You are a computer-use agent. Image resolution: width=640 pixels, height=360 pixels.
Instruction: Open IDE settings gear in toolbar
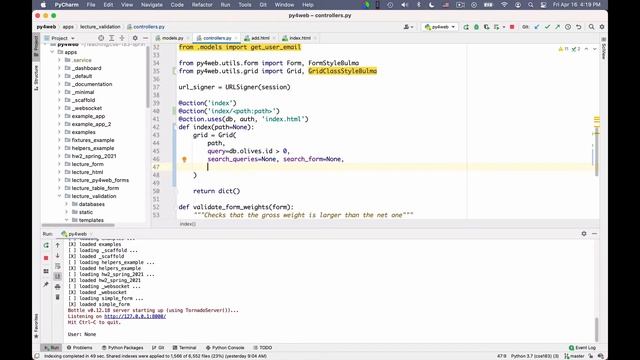pos(602,27)
